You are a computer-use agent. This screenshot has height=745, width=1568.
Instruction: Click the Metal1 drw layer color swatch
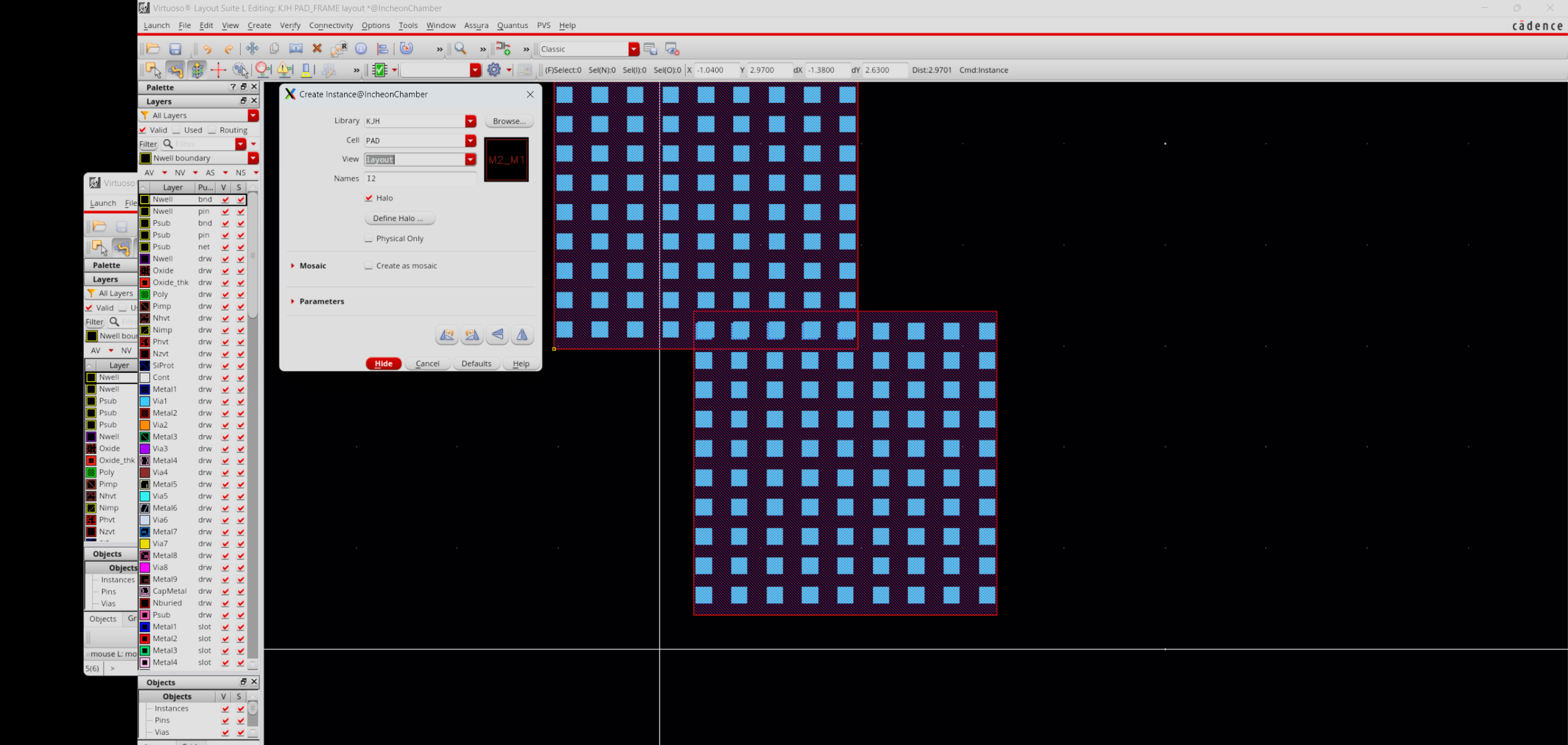(145, 389)
